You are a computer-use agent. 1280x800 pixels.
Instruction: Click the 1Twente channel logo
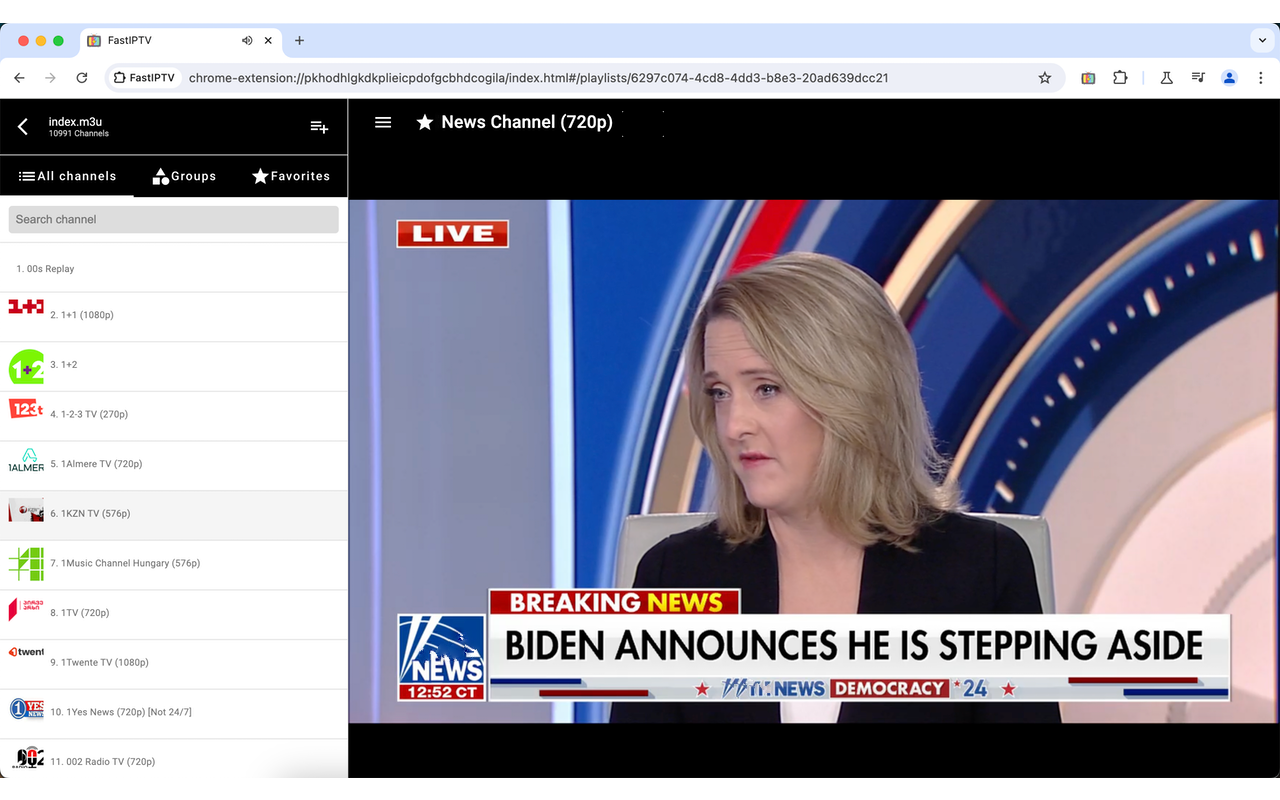26,652
